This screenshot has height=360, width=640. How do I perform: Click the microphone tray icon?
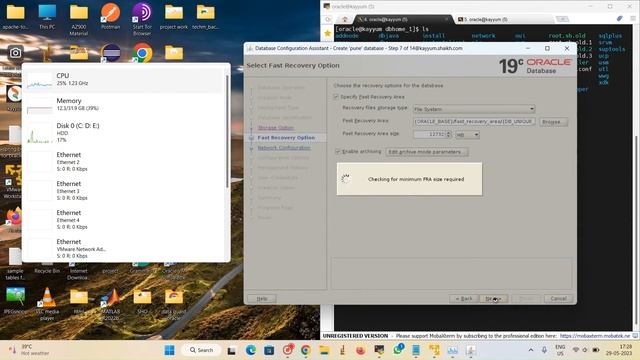tap(544, 350)
